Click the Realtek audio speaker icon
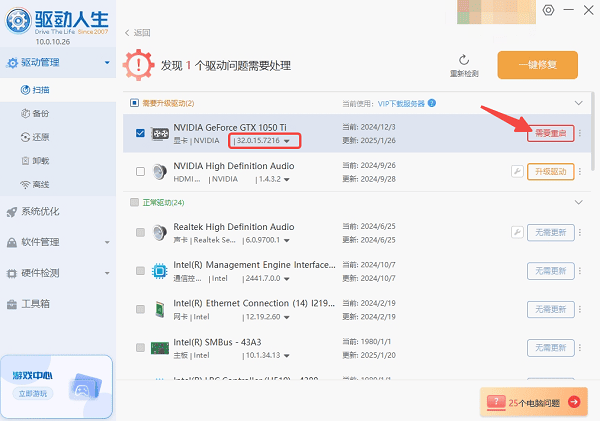 point(160,233)
